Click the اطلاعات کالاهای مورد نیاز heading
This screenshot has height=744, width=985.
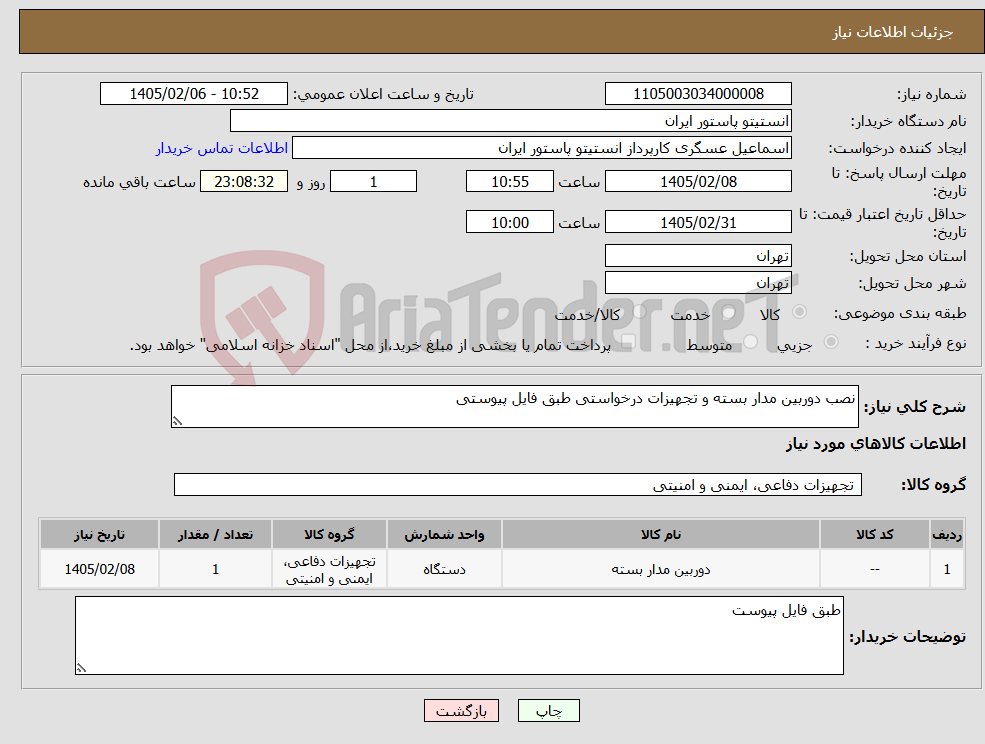pos(876,444)
